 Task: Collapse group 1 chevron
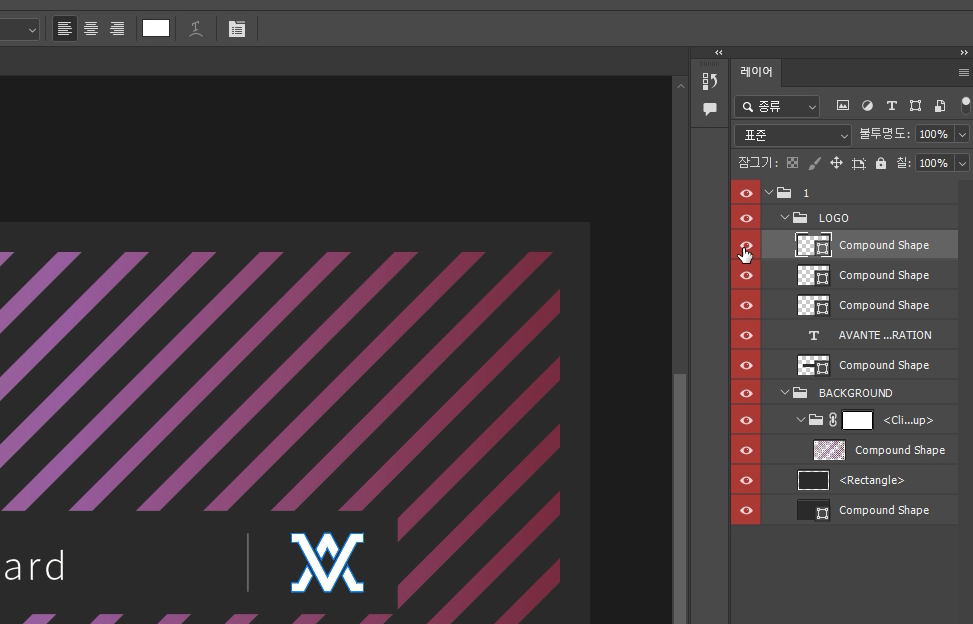click(x=769, y=192)
